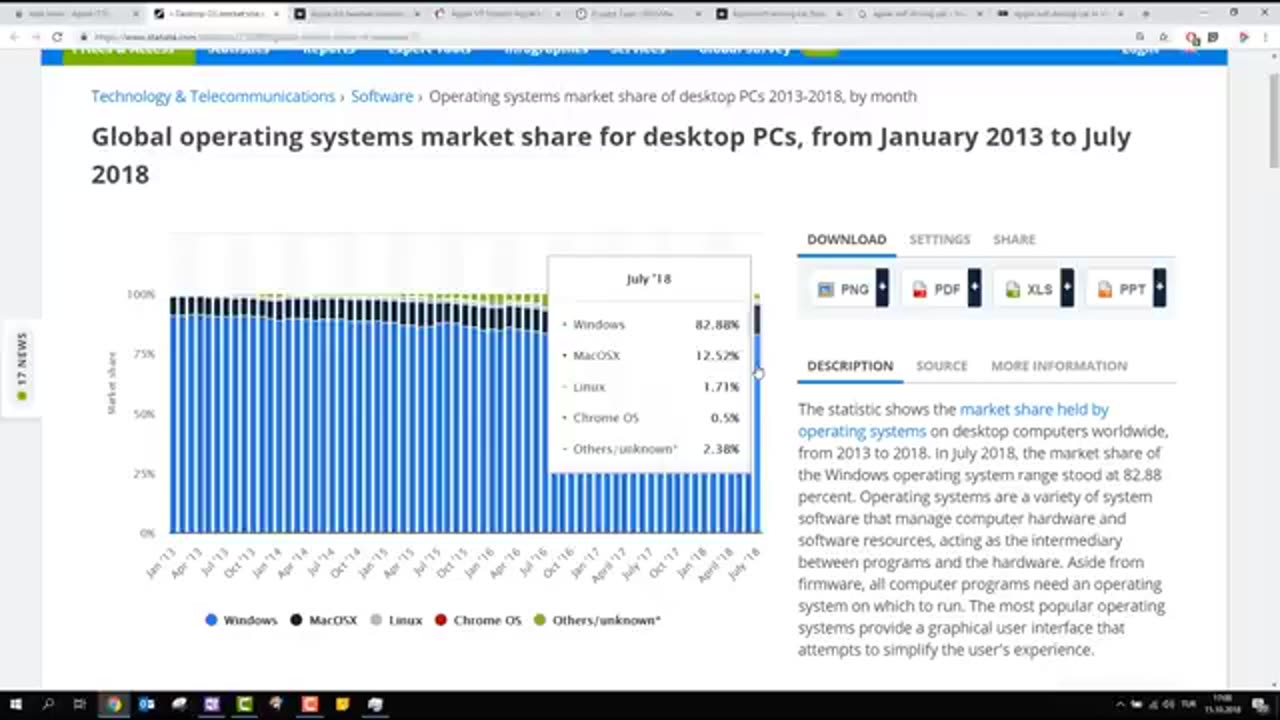
Task: Bookmark this page with the star icon
Action: tap(1162, 37)
